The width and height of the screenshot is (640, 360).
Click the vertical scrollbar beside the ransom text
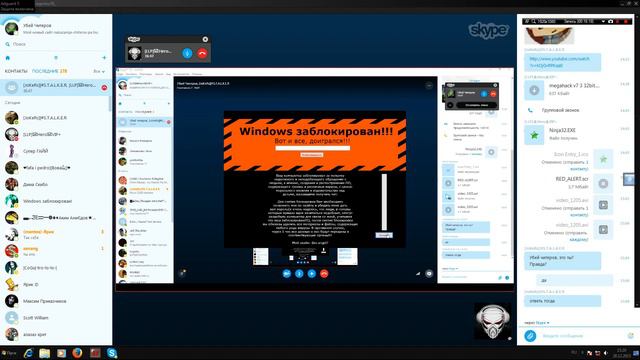tap(384, 202)
